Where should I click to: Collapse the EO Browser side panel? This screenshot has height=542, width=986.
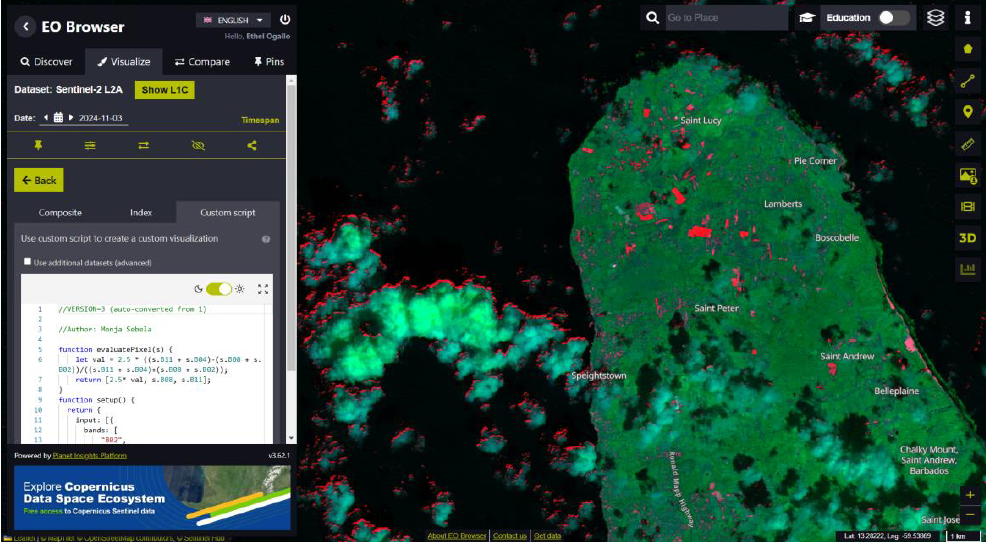point(25,27)
